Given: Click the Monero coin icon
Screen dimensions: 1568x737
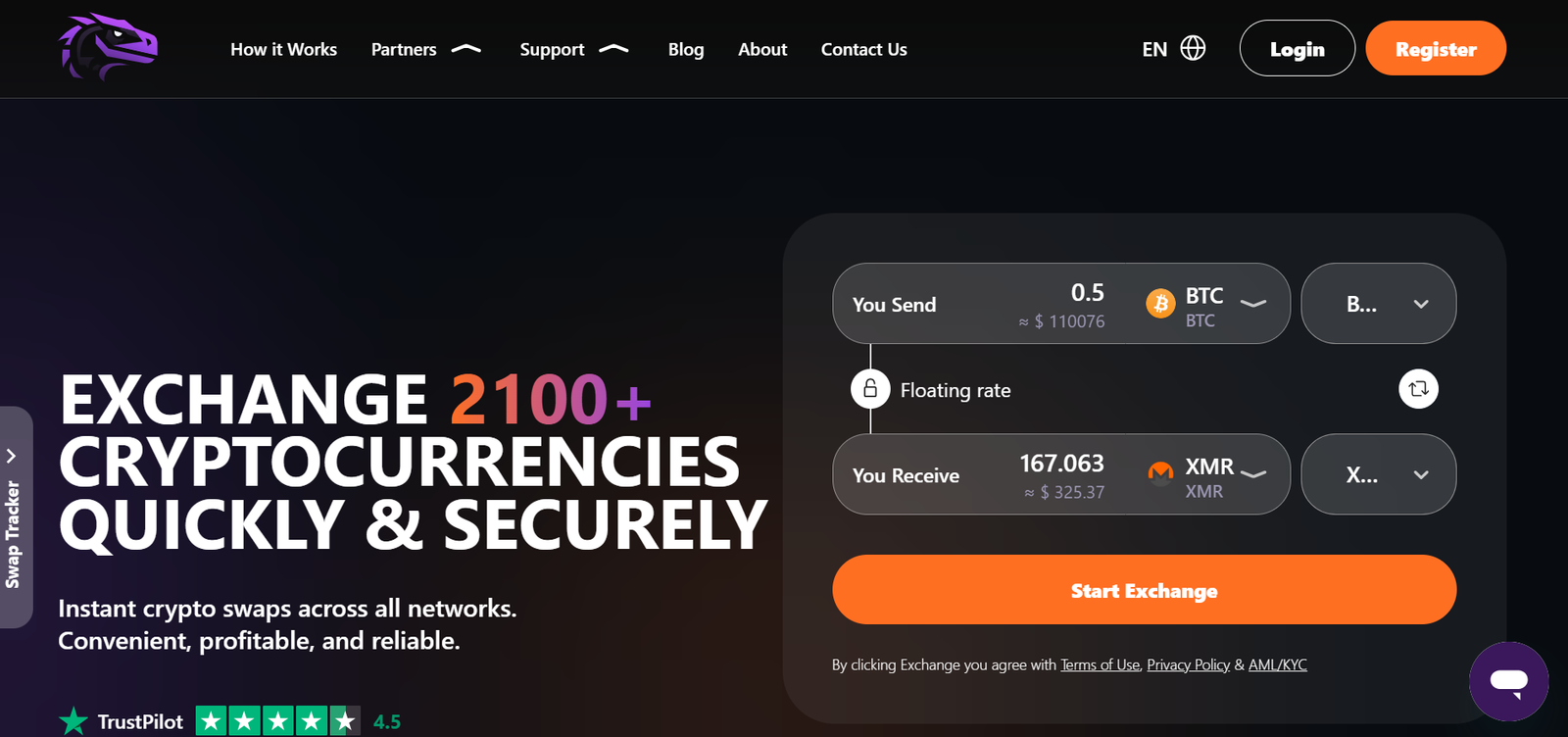Looking at the screenshot, I should (x=1160, y=474).
